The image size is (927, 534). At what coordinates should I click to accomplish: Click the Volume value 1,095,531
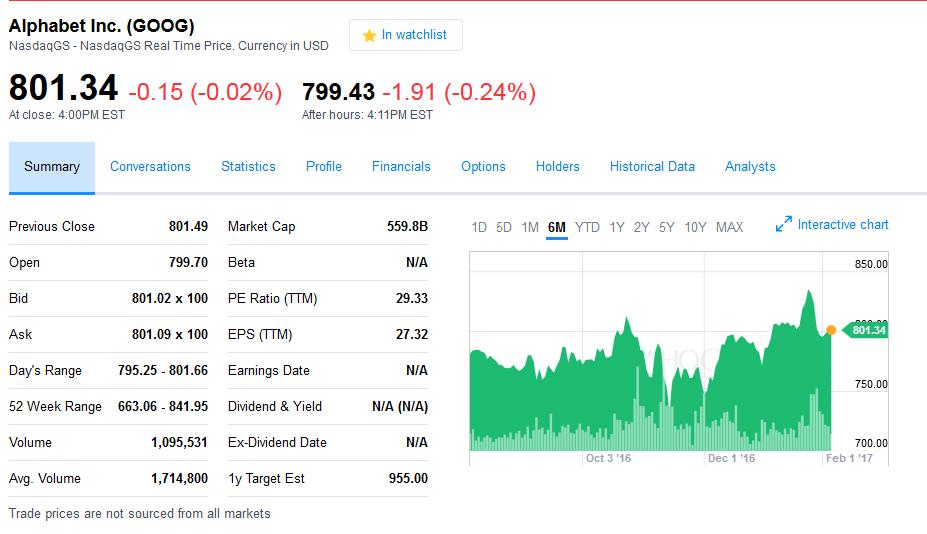[179, 443]
